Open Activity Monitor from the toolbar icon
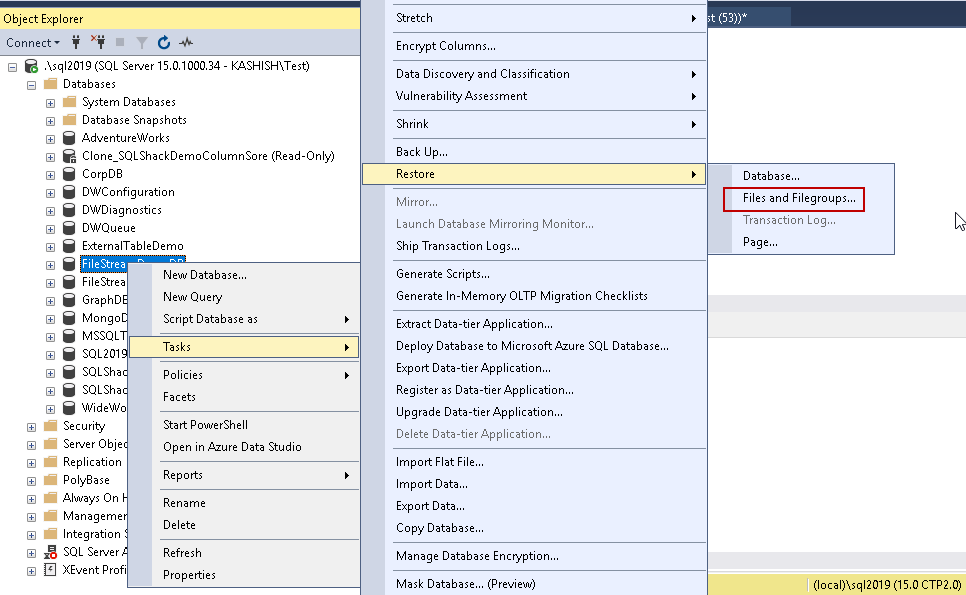 pyautogui.click(x=186, y=42)
